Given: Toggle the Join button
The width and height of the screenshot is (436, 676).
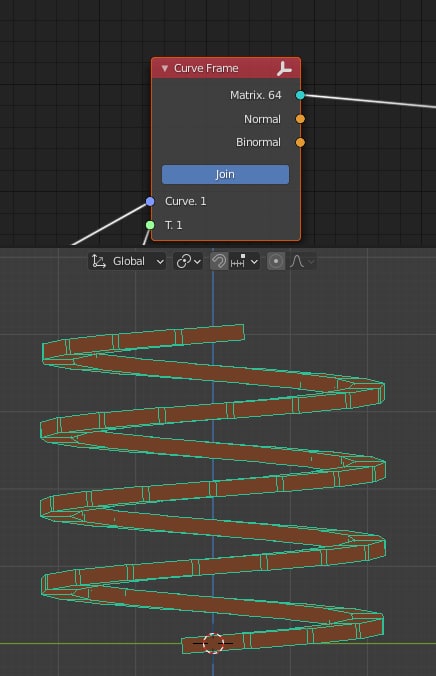Looking at the screenshot, I should click(x=225, y=174).
